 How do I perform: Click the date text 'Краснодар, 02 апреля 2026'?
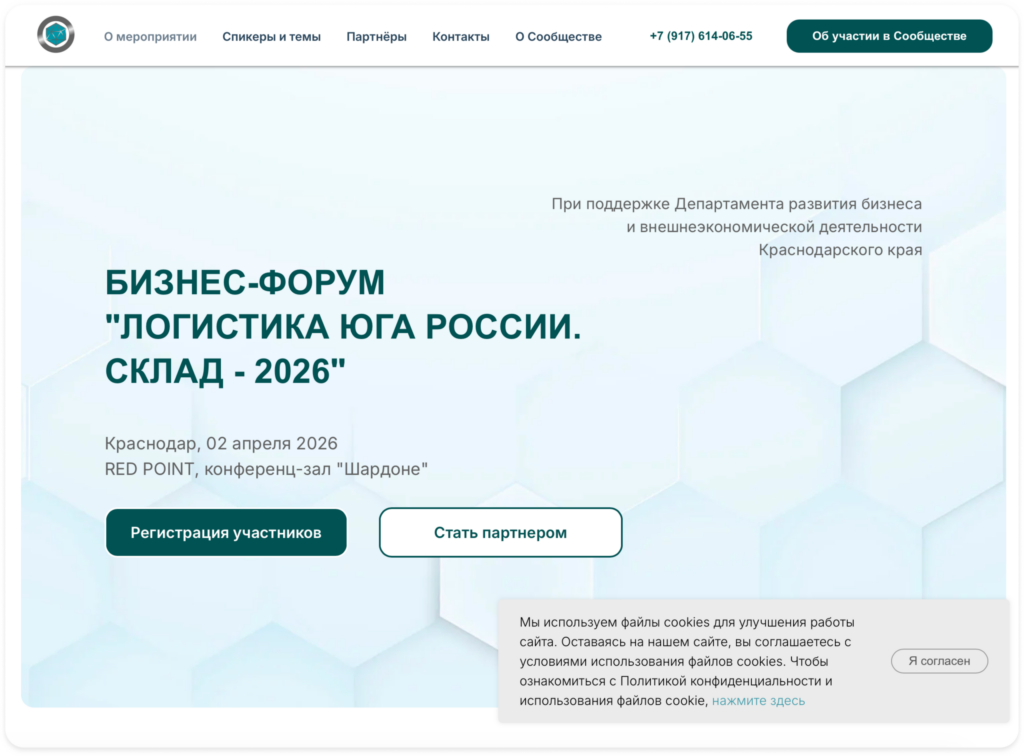221,443
